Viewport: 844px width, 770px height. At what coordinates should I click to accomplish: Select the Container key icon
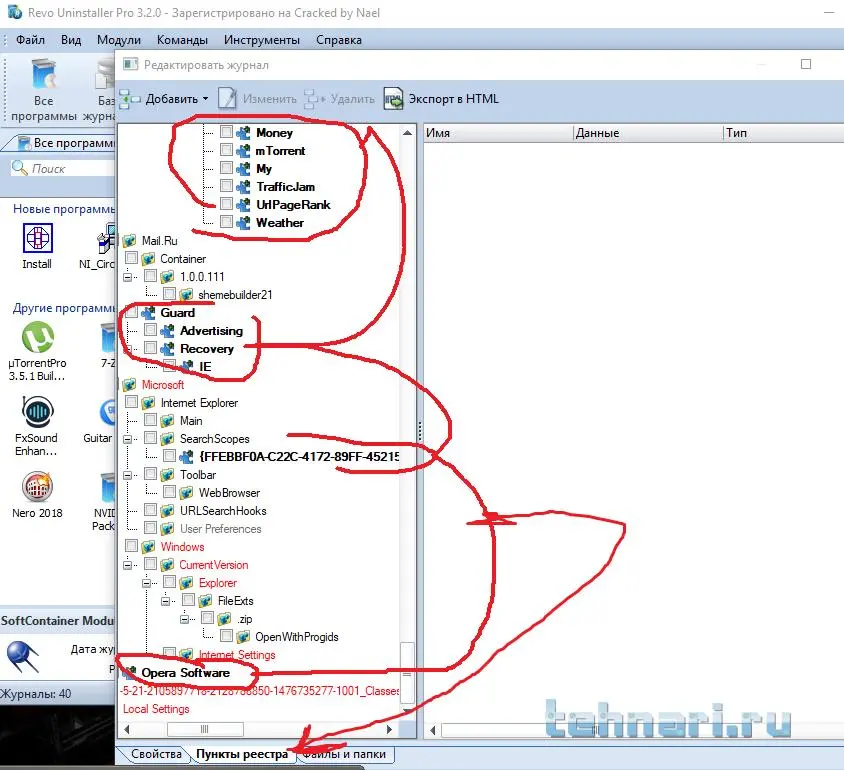149,259
